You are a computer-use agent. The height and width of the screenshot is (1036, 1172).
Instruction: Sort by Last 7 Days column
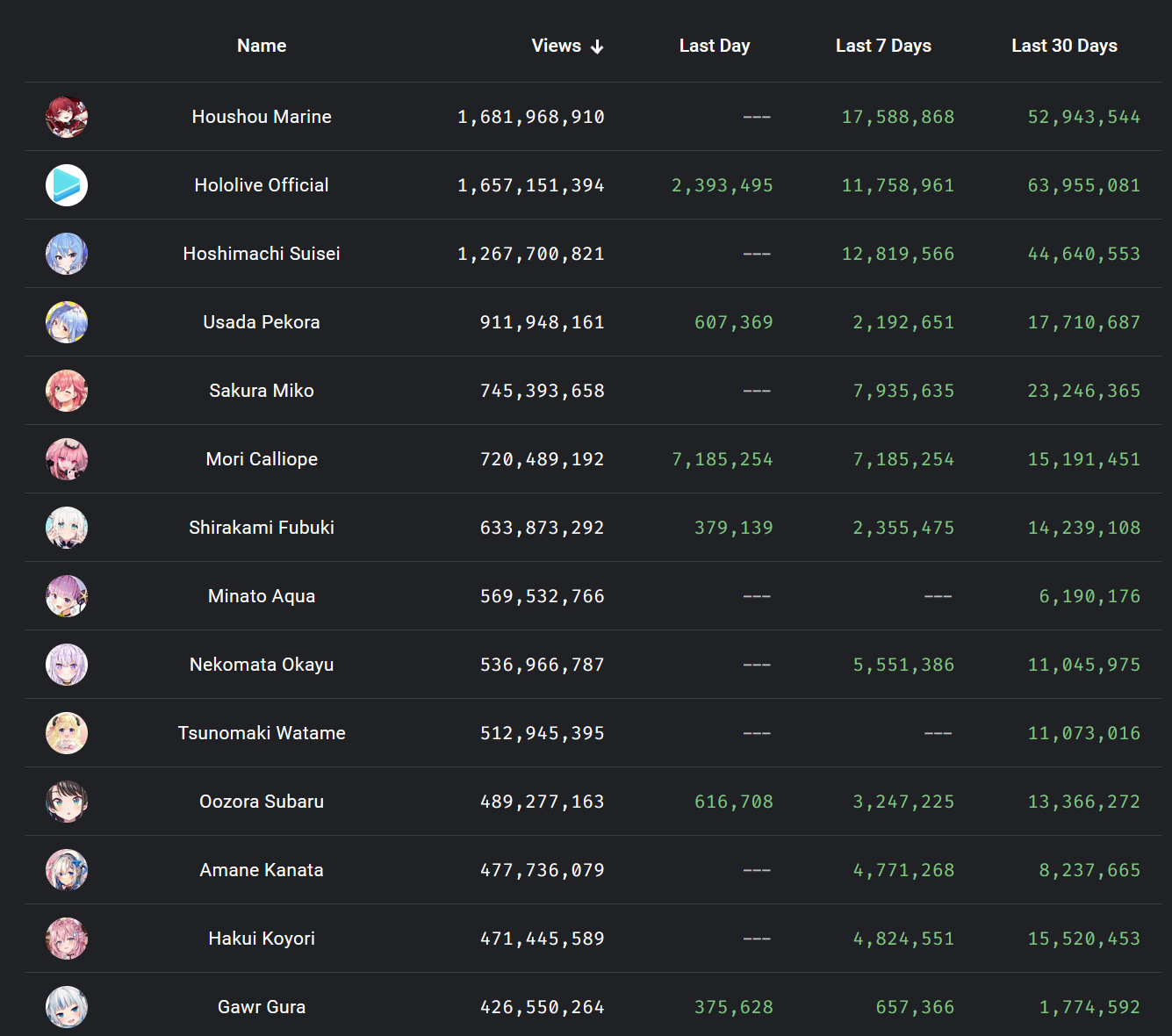883,46
